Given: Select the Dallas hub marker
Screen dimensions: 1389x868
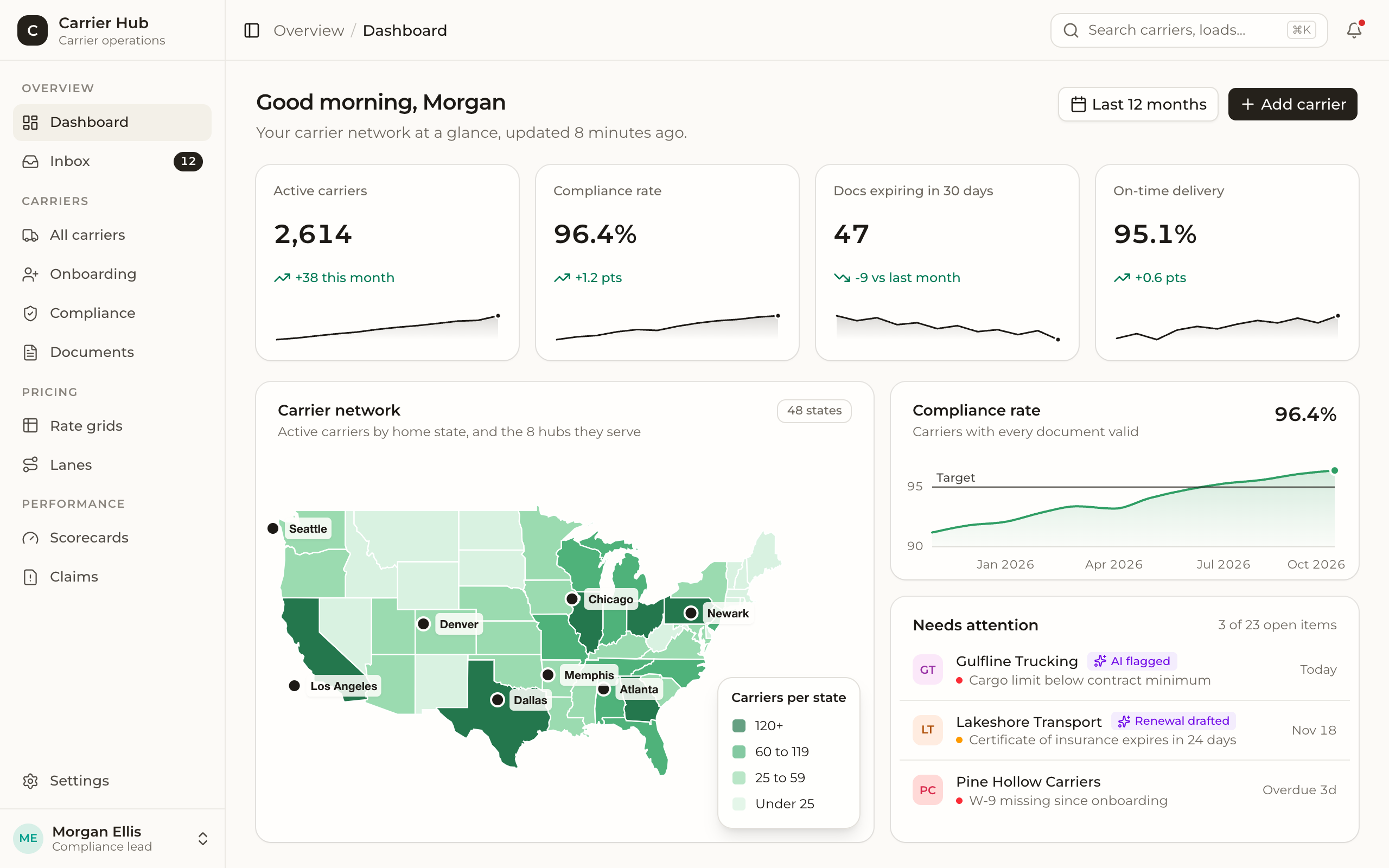Looking at the screenshot, I should (x=498, y=700).
